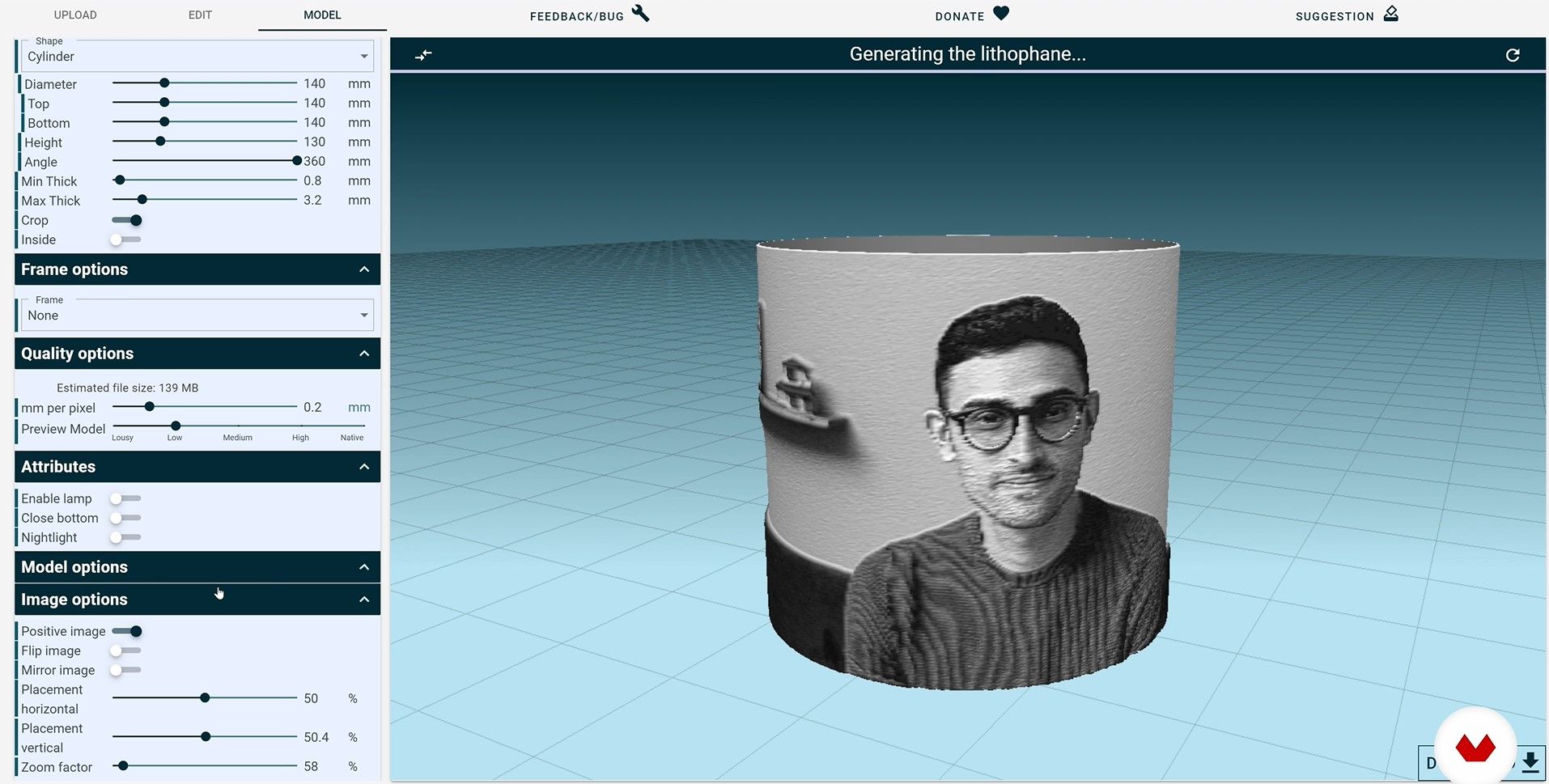The height and width of the screenshot is (784, 1549).
Task: Click the wrench icon beside Feedback/Bug
Action: (640, 14)
